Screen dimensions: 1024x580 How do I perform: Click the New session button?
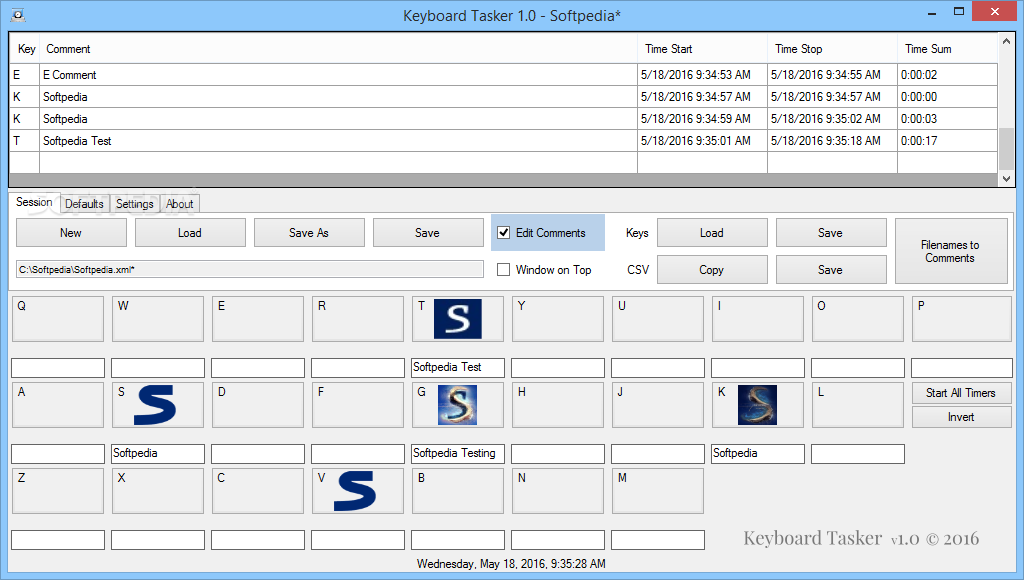tap(71, 233)
